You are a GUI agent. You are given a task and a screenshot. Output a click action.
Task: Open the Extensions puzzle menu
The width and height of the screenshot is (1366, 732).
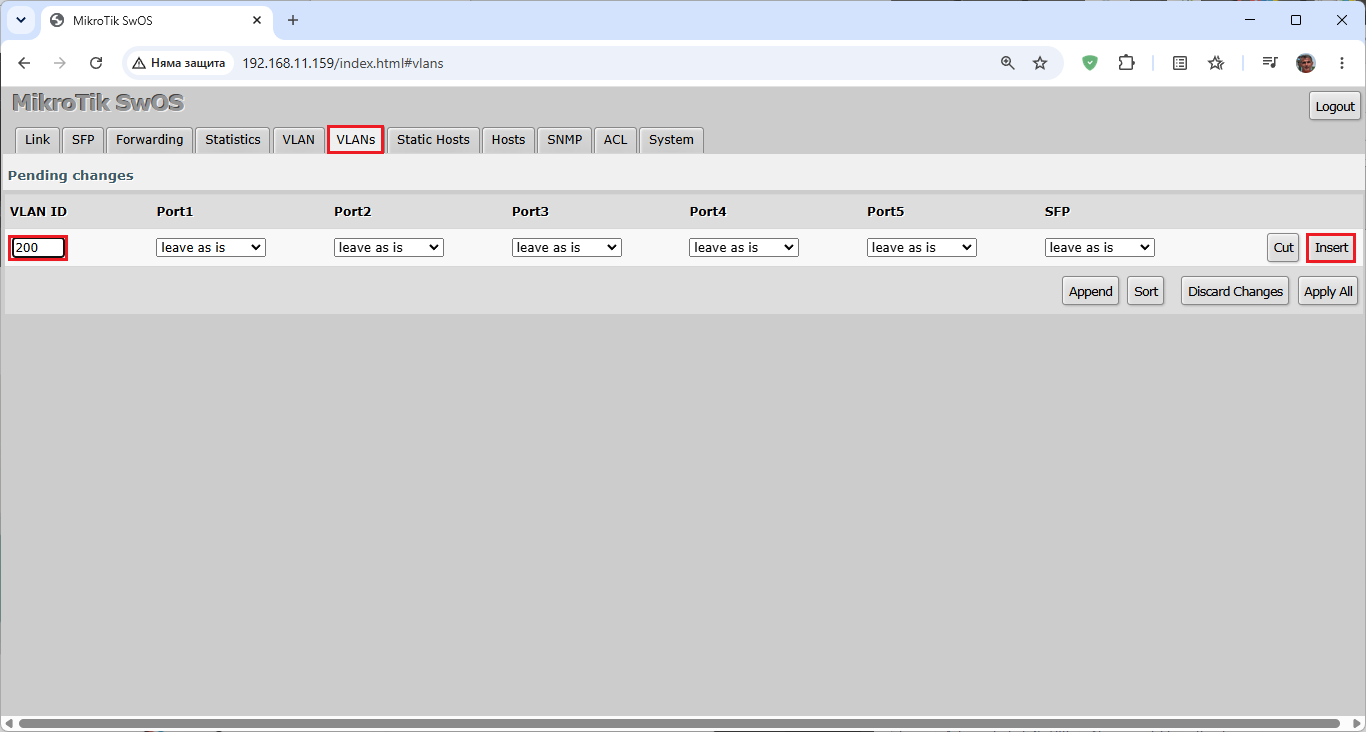click(x=1126, y=63)
